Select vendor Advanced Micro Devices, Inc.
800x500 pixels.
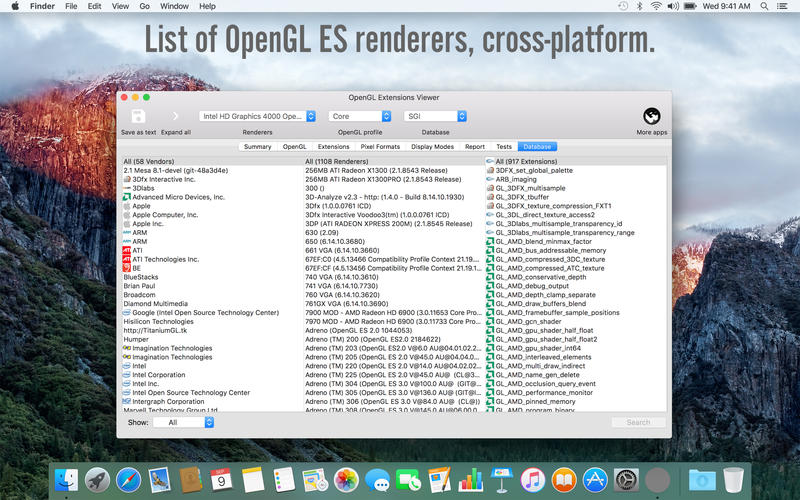click(211, 197)
